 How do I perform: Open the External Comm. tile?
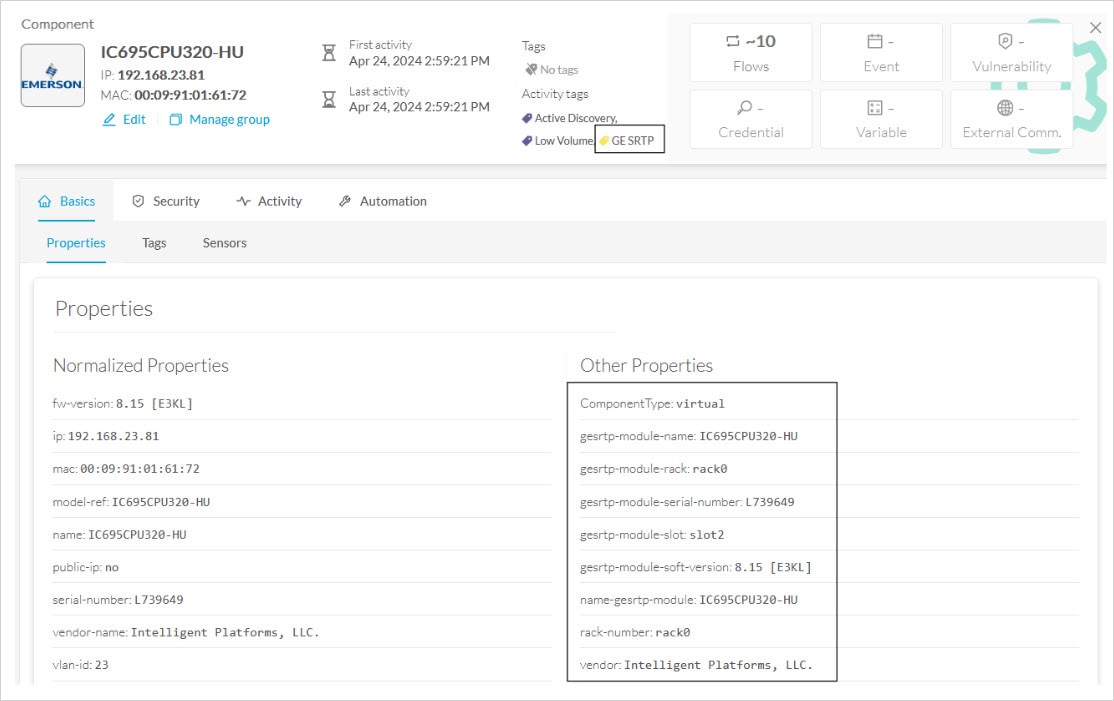point(1011,119)
